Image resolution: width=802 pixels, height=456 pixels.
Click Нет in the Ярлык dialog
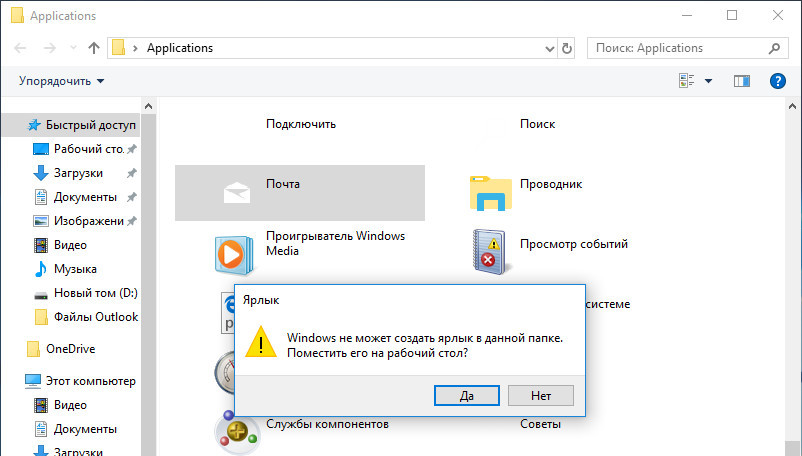pos(541,396)
